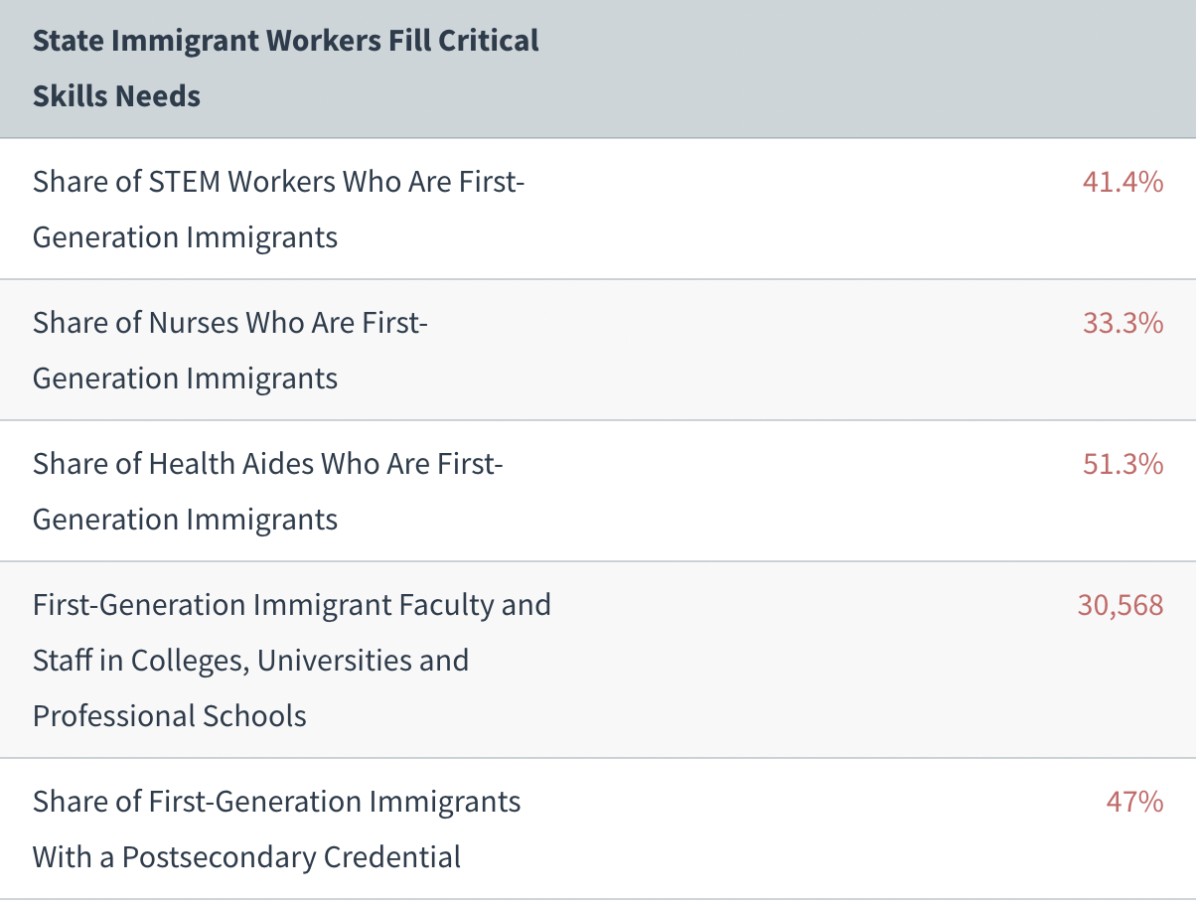Select the Nurses share row label
Viewport: 1200px width, 904px height.
pyautogui.click(x=230, y=350)
